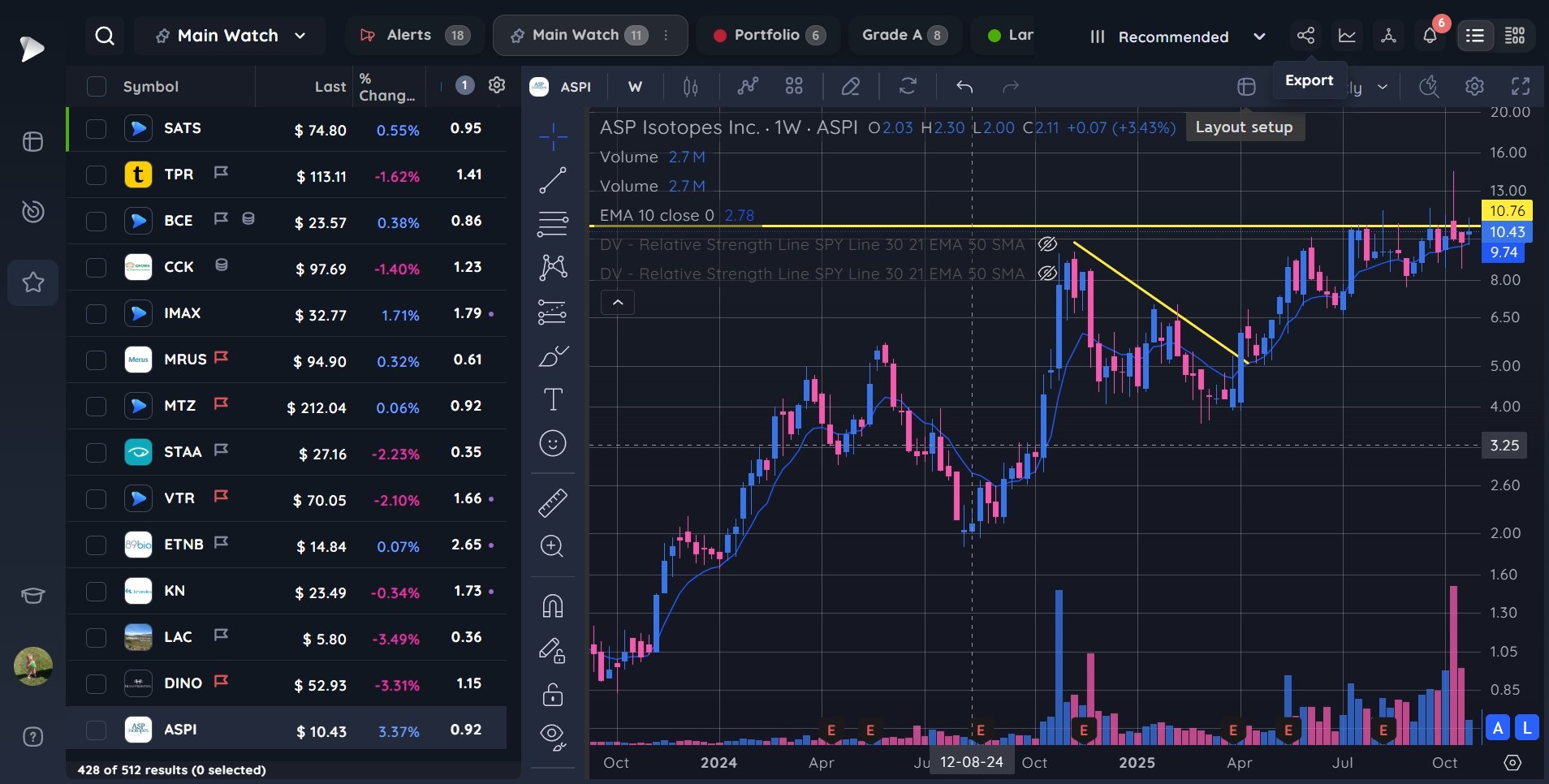Expand the Recommended columns dropdown
Viewport: 1549px width, 784px height.
1178,37
